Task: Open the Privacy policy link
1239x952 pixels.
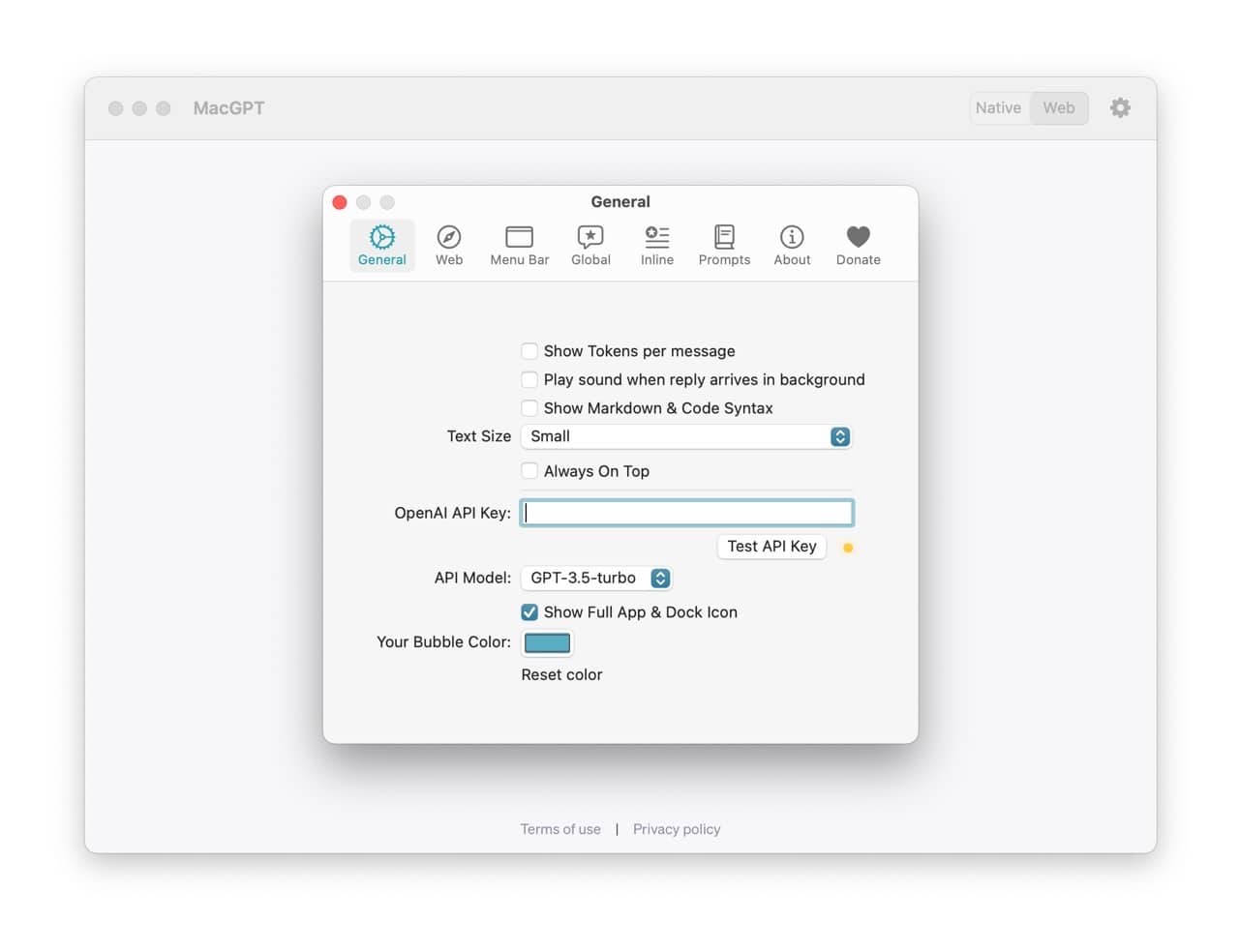Action: [x=677, y=829]
